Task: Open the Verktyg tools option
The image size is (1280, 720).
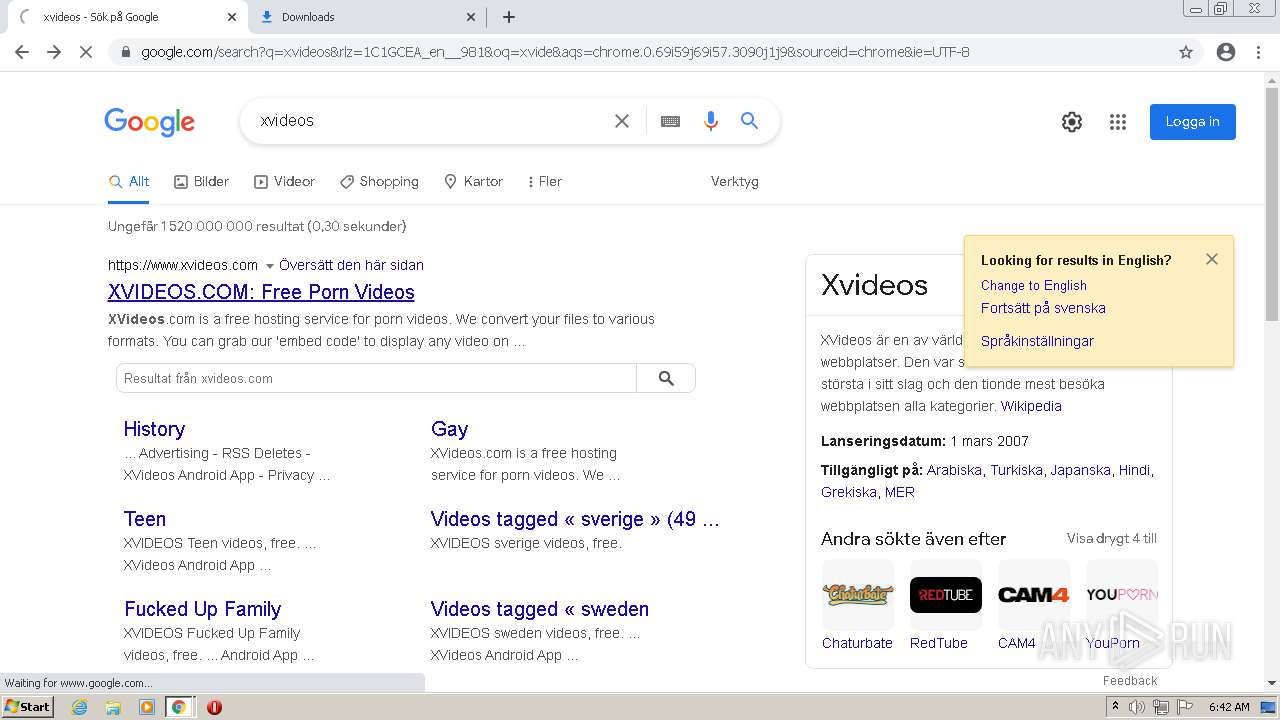Action: click(x=735, y=182)
